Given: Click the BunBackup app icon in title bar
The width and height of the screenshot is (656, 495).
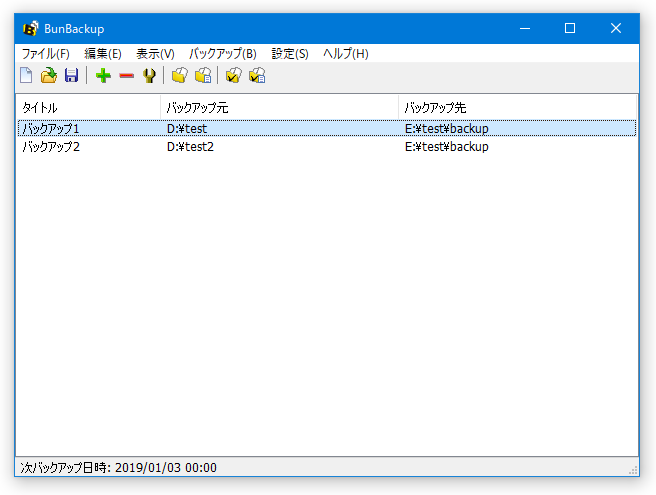Looking at the screenshot, I should tap(31, 28).
